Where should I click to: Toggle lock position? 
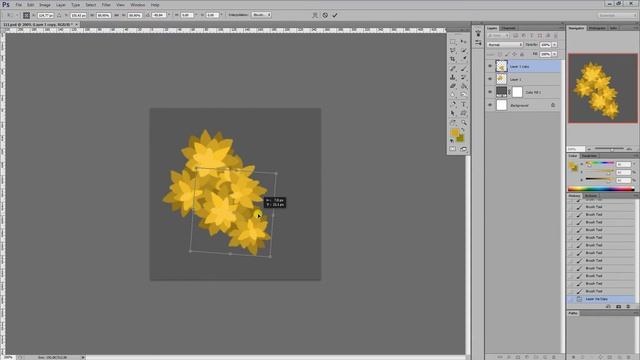point(514,54)
